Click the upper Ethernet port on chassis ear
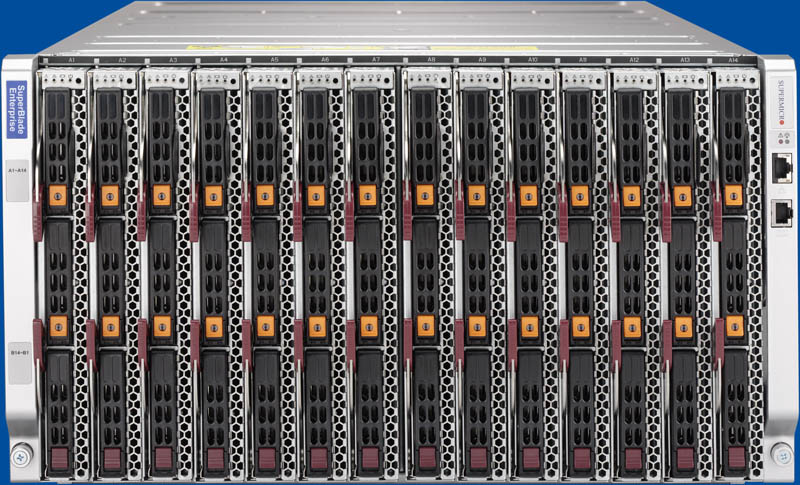Screen dimensions: 800x485 782,168
